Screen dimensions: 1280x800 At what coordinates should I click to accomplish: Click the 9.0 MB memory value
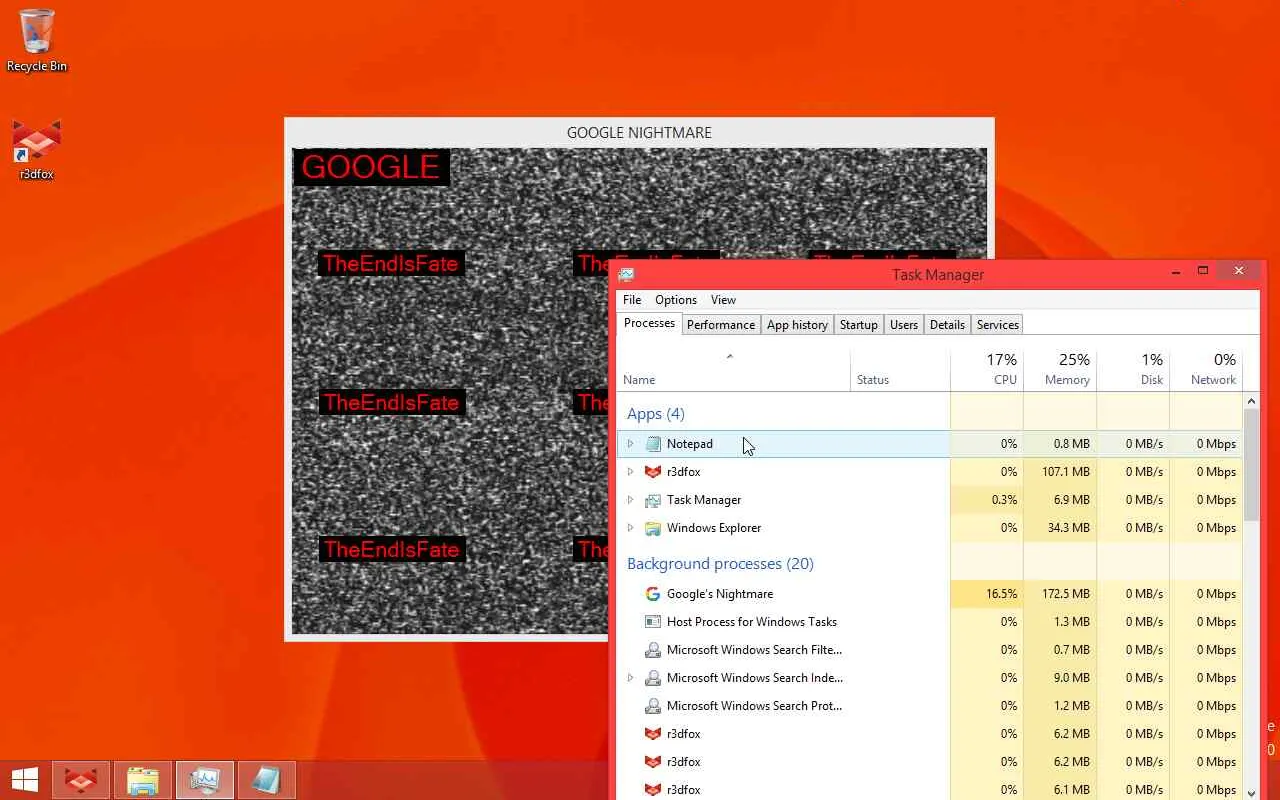(x=1071, y=678)
